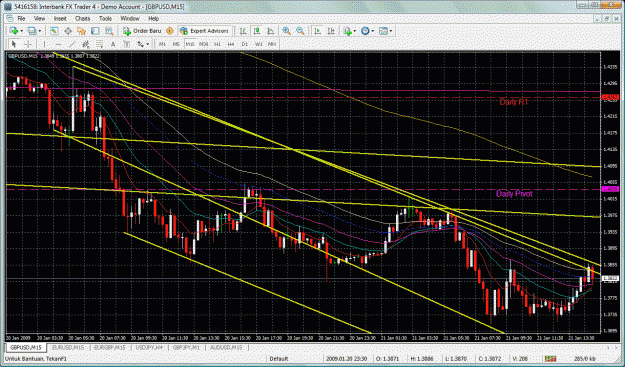
Task: Expand the Indicators dropdown arrow
Action: click(354, 31)
